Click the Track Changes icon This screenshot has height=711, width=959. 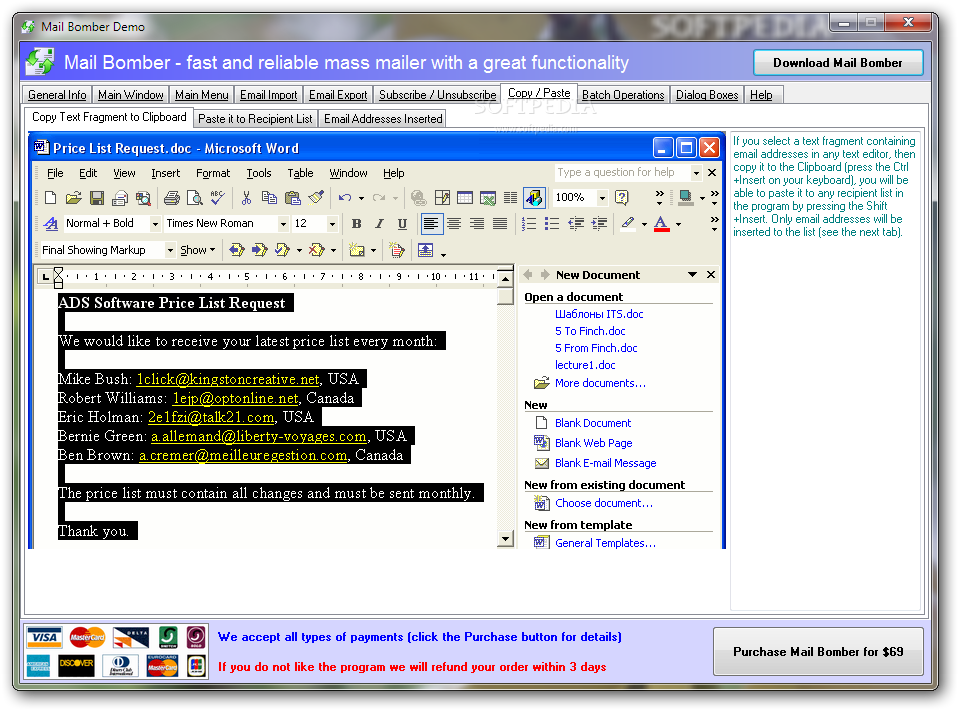point(397,250)
